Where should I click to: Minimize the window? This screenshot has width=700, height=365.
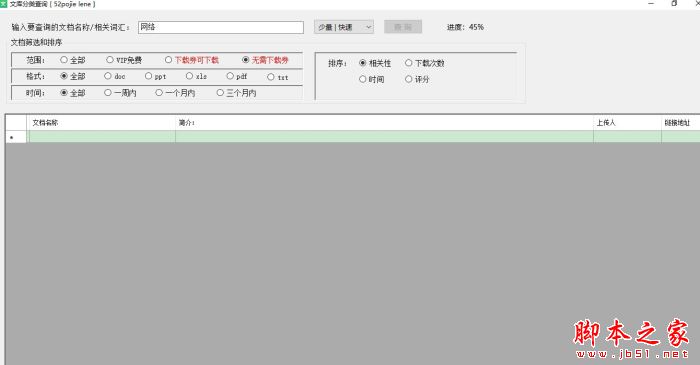[x=651, y=4]
